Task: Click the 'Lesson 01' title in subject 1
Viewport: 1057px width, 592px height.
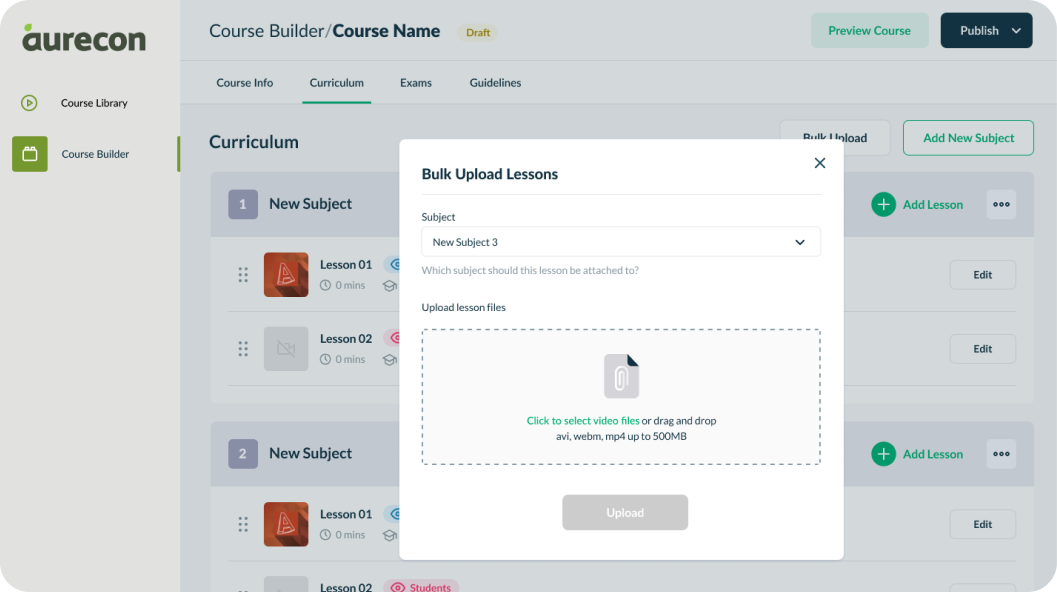Action: [346, 265]
